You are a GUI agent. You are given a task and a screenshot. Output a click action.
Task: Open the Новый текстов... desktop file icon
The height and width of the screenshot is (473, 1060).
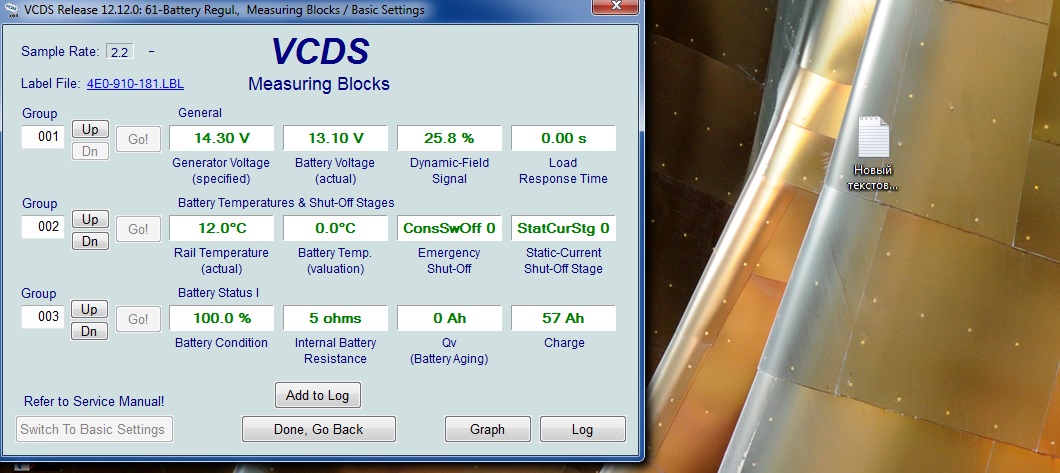coord(873,154)
